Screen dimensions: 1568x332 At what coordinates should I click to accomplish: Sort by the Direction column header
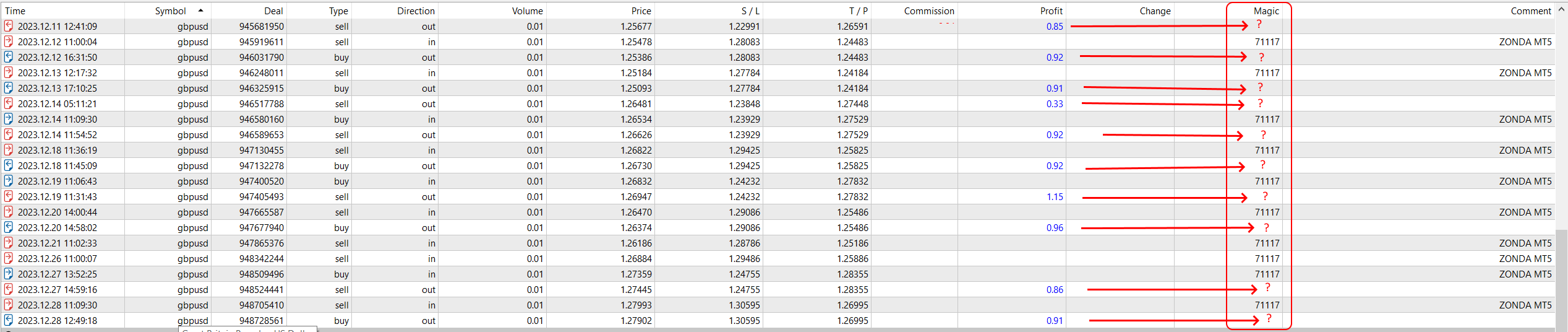pyautogui.click(x=416, y=11)
